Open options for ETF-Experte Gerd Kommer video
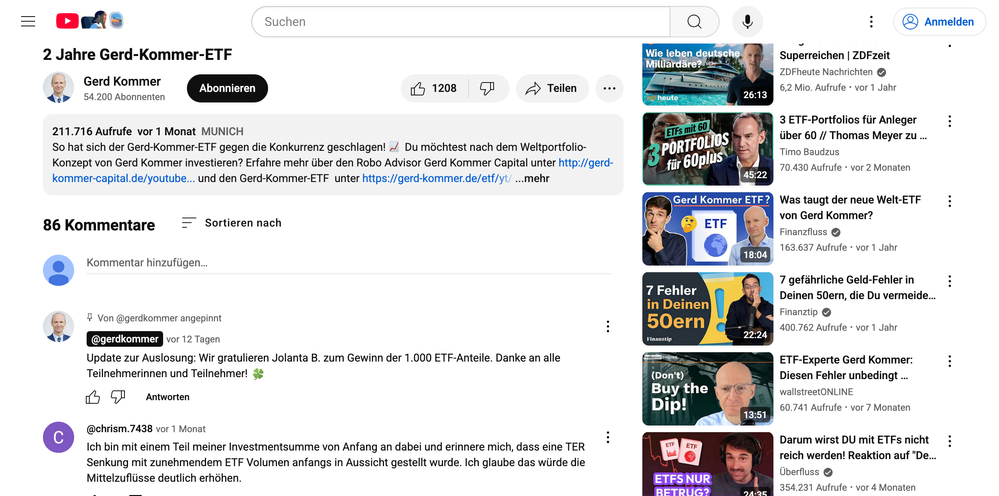Image resolution: width=999 pixels, height=496 pixels. (x=949, y=361)
